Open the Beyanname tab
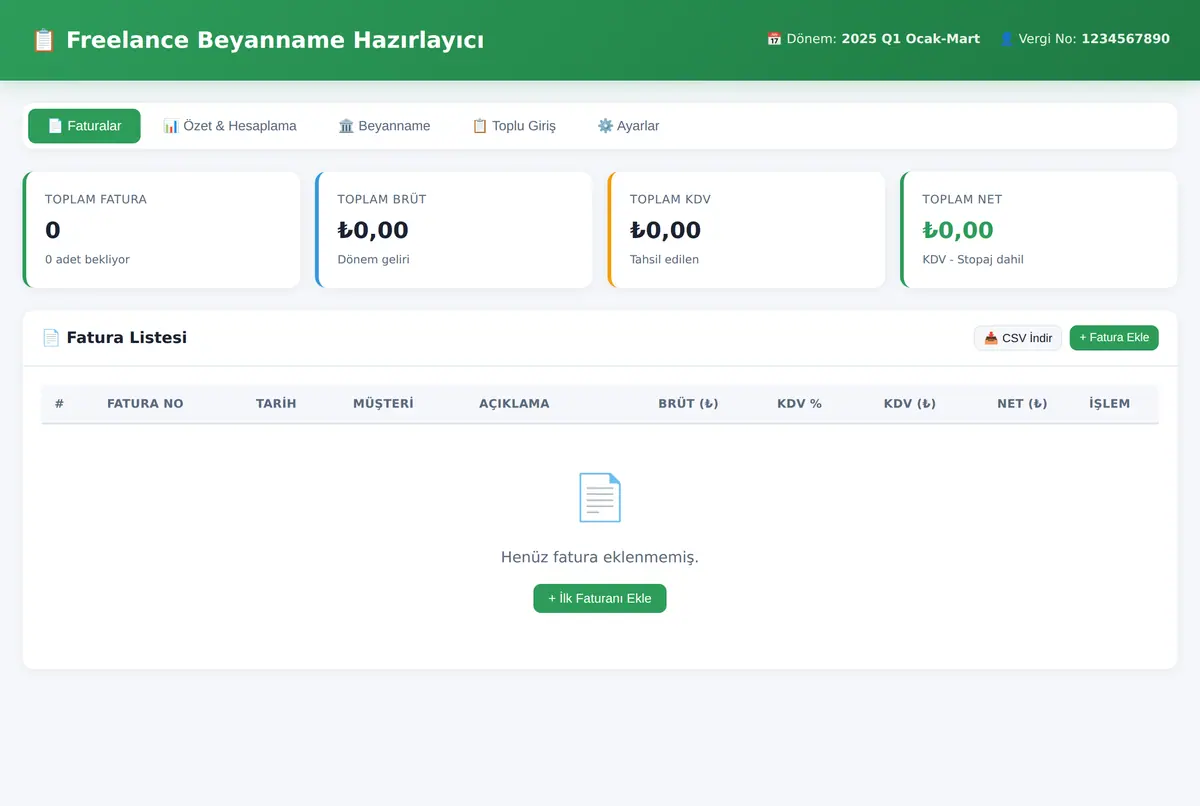Image resolution: width=1200 pixels, height=806 pixels. coord(384,126)
